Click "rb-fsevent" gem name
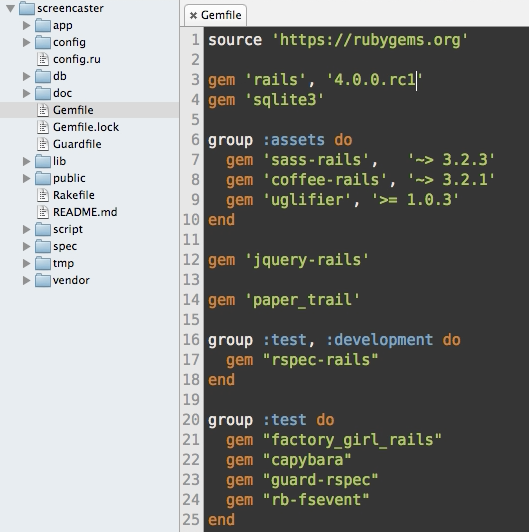 tap(316, 500)
